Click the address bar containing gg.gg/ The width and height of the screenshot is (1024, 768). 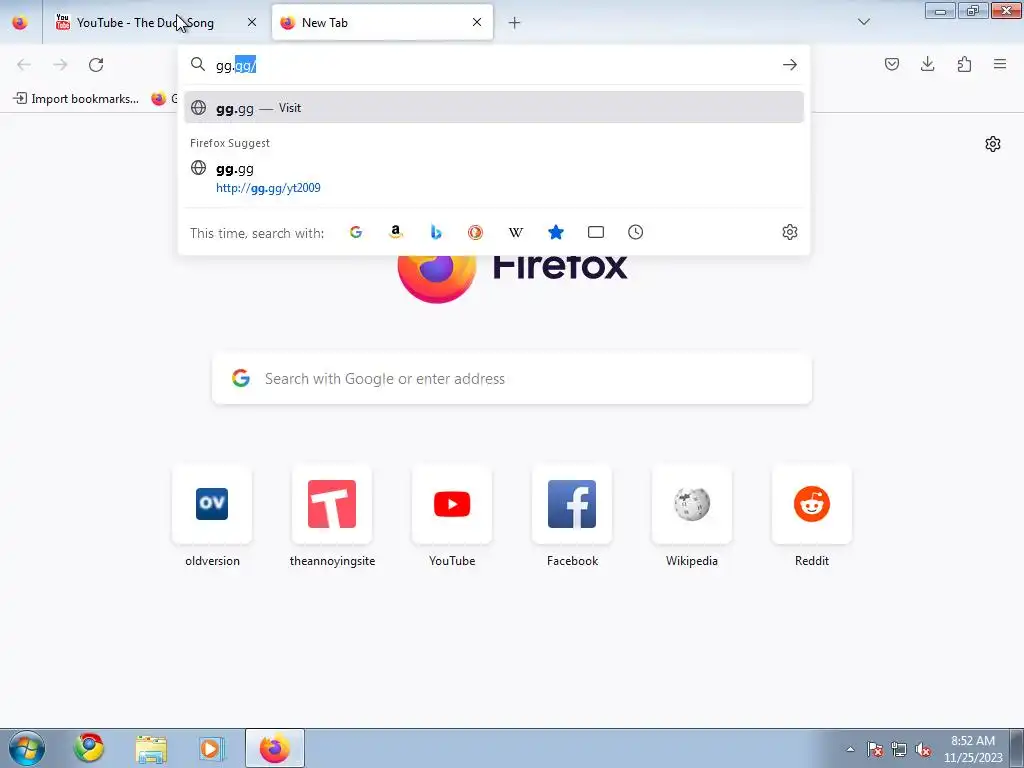point(493,65)
